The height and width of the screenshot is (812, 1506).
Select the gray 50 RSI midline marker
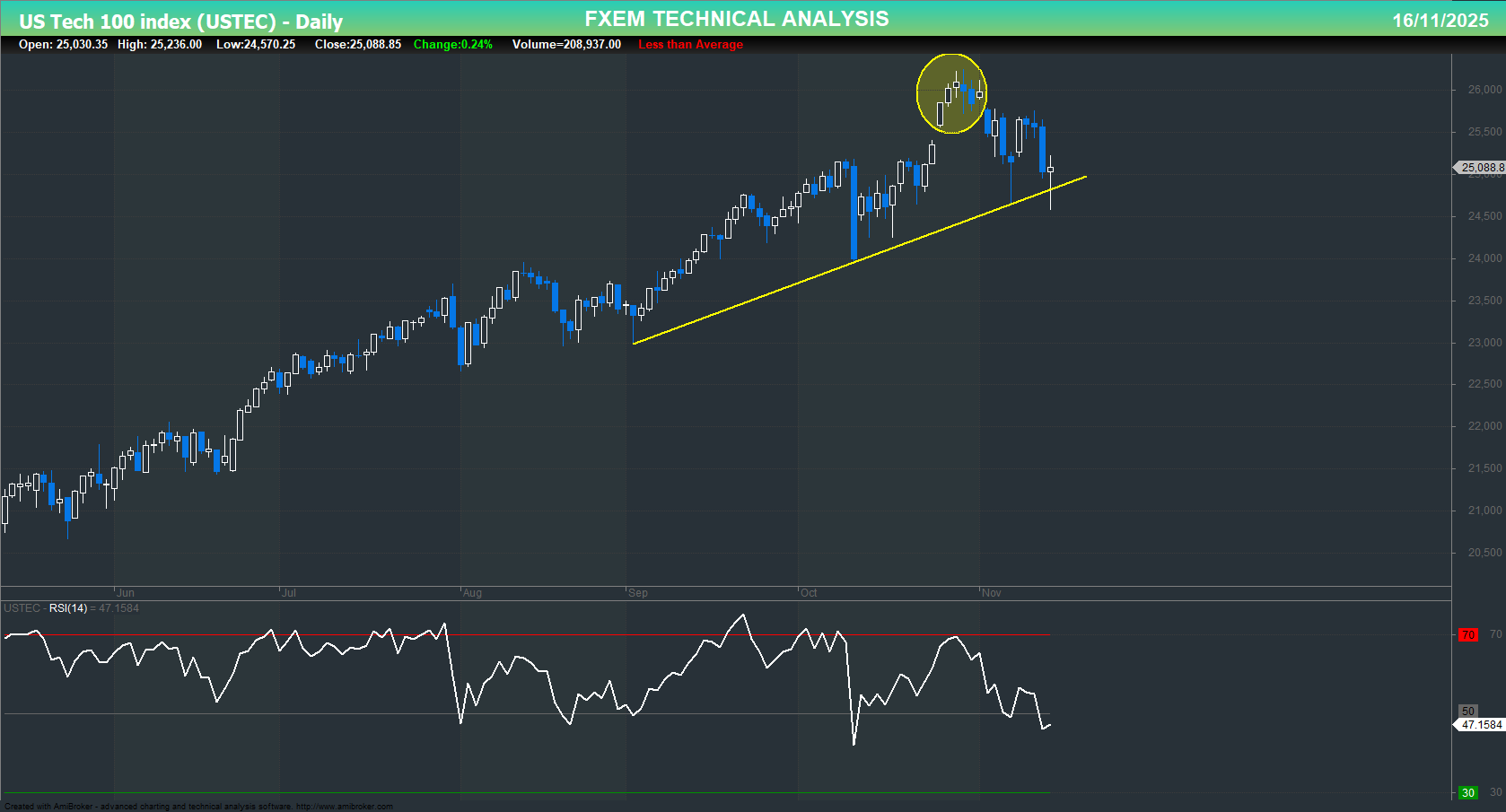click(1467, 710)
